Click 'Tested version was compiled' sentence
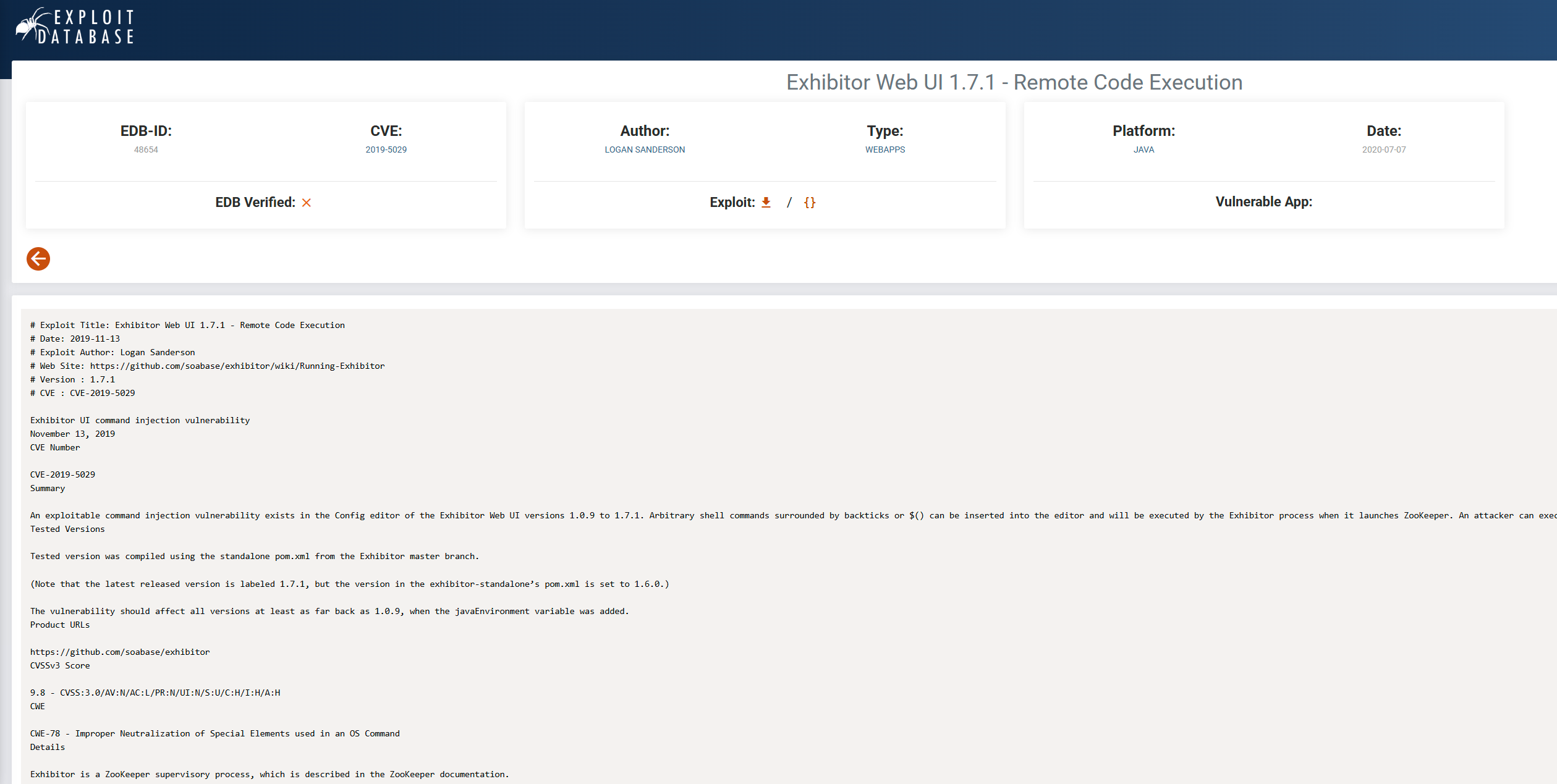This screenshot has height=784, width=1557. click(255, 556)
